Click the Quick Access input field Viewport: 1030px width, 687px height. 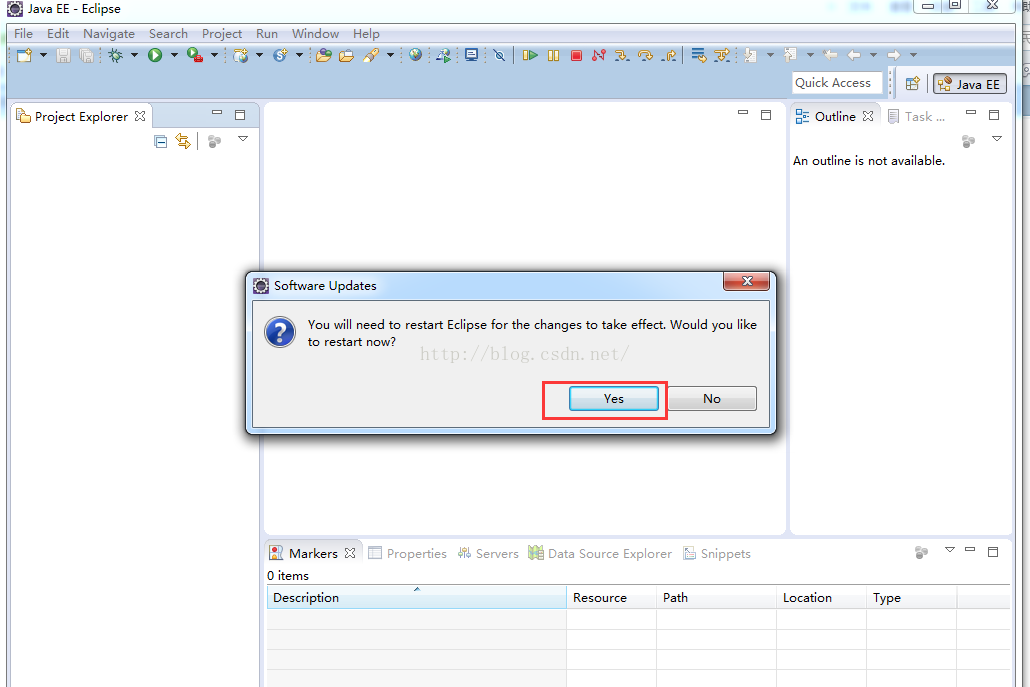click(x=837, y=83)
